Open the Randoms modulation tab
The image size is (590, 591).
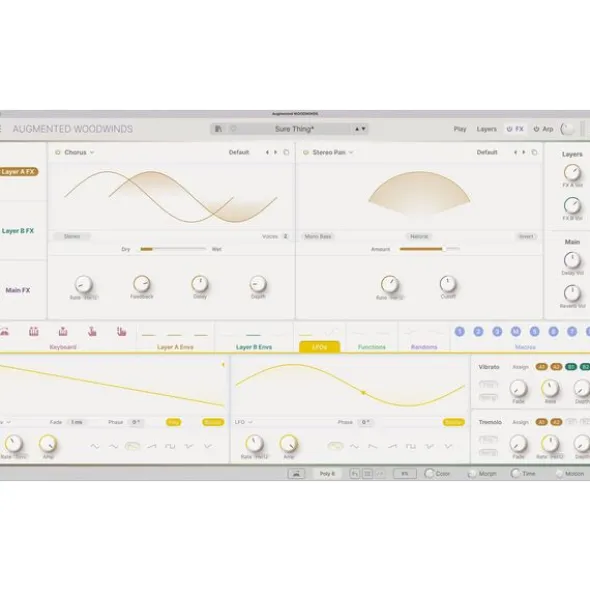(424, 347)
